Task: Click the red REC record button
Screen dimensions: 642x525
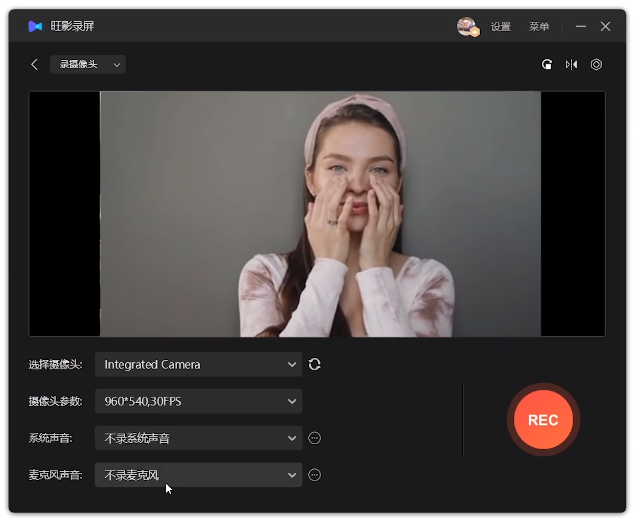Action: click(x=543, y=419)
